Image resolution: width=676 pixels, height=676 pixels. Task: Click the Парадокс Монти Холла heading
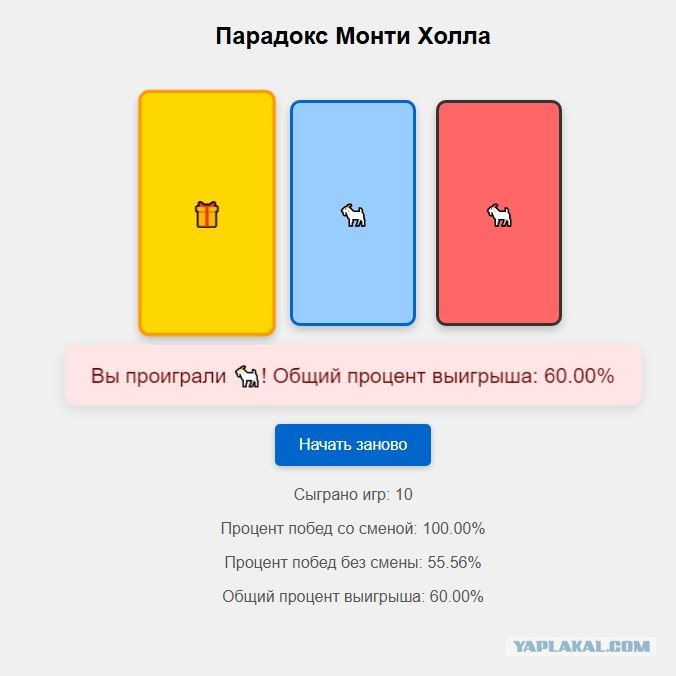[x=353, y=36]
